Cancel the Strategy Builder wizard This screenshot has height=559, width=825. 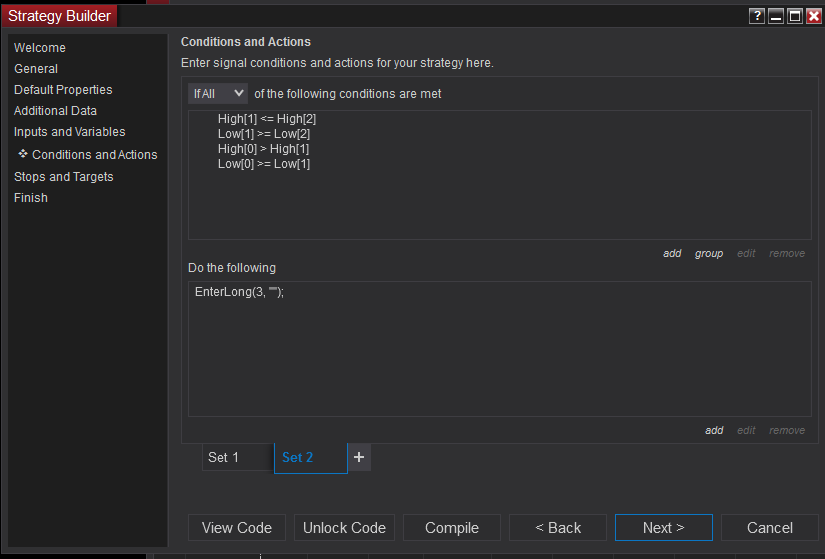pos(770,528)
